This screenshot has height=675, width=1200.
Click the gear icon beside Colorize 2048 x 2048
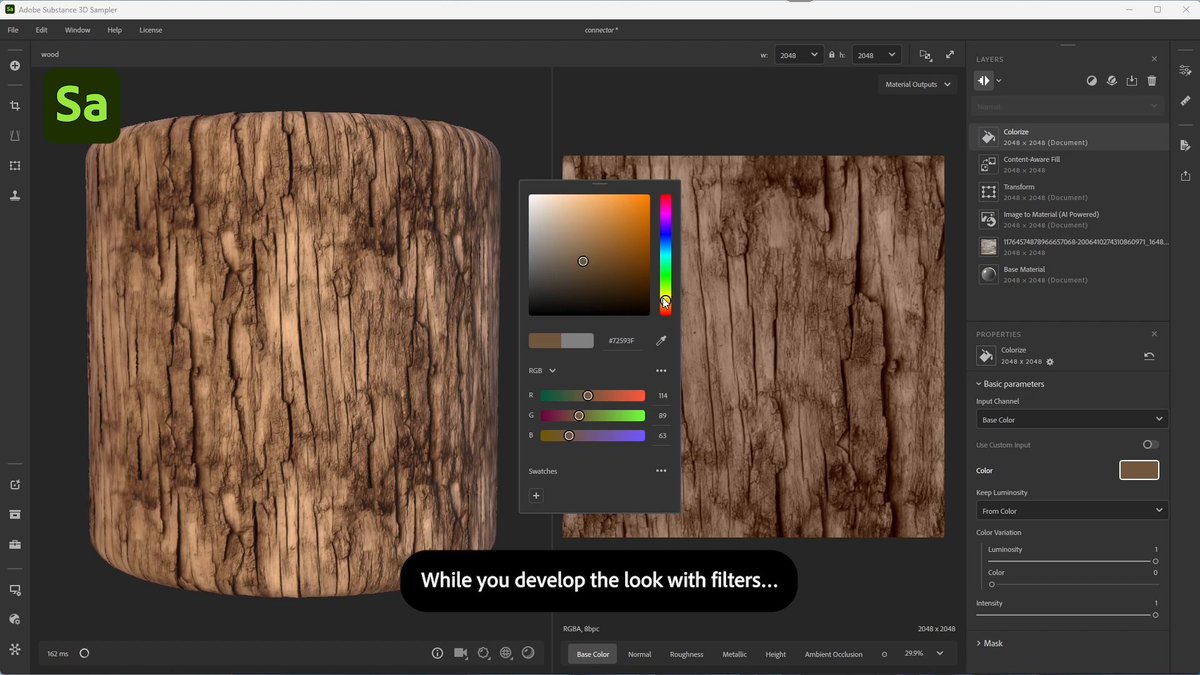click(x=1050, y=362)
